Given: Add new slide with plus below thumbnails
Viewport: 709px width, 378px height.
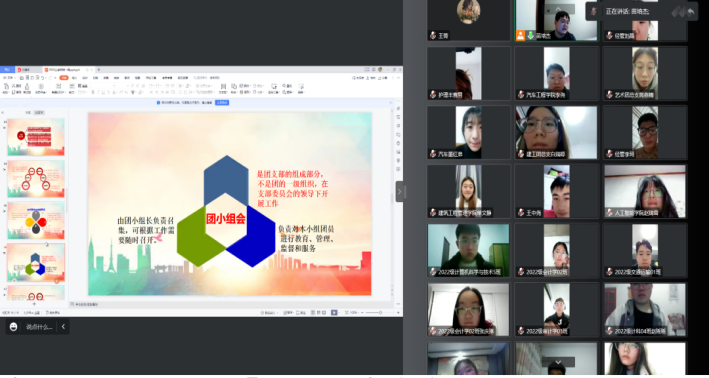Looking at the screenshot, I should 34,304.
